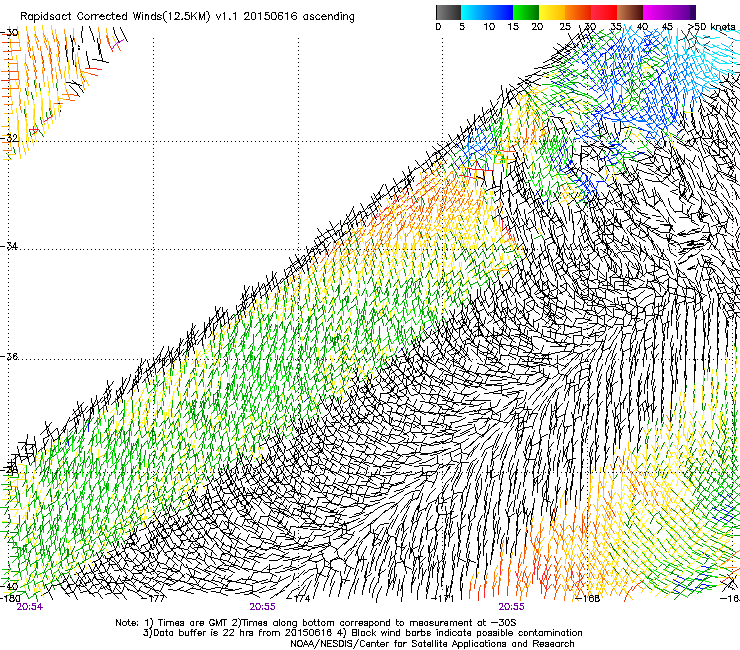The width and height of the screenshot is (740, 650).
Task: Click the '25' legend scale label
Action: click(565, 26)
